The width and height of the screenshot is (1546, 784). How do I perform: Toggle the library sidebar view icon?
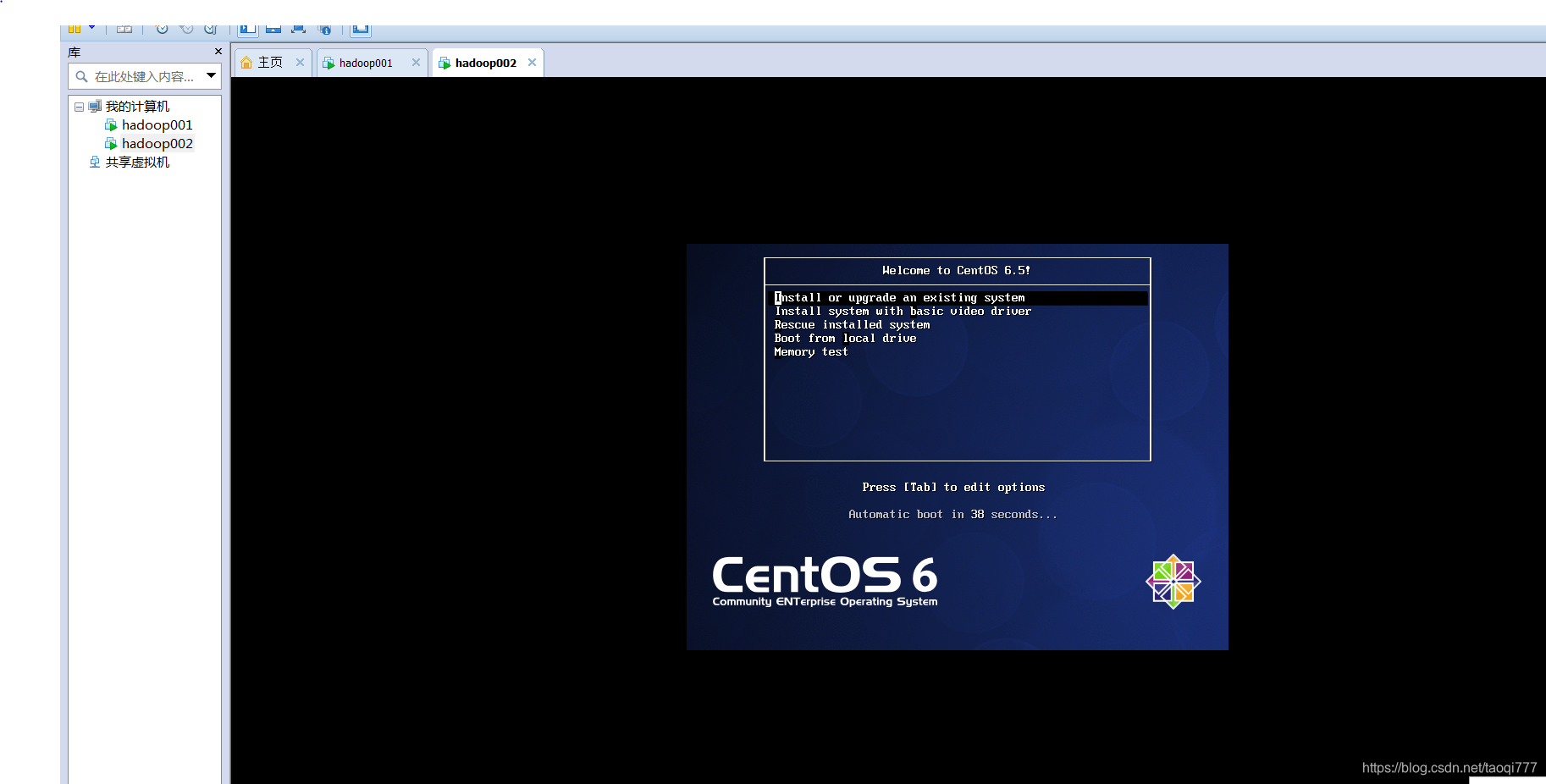tap(248, 30)
